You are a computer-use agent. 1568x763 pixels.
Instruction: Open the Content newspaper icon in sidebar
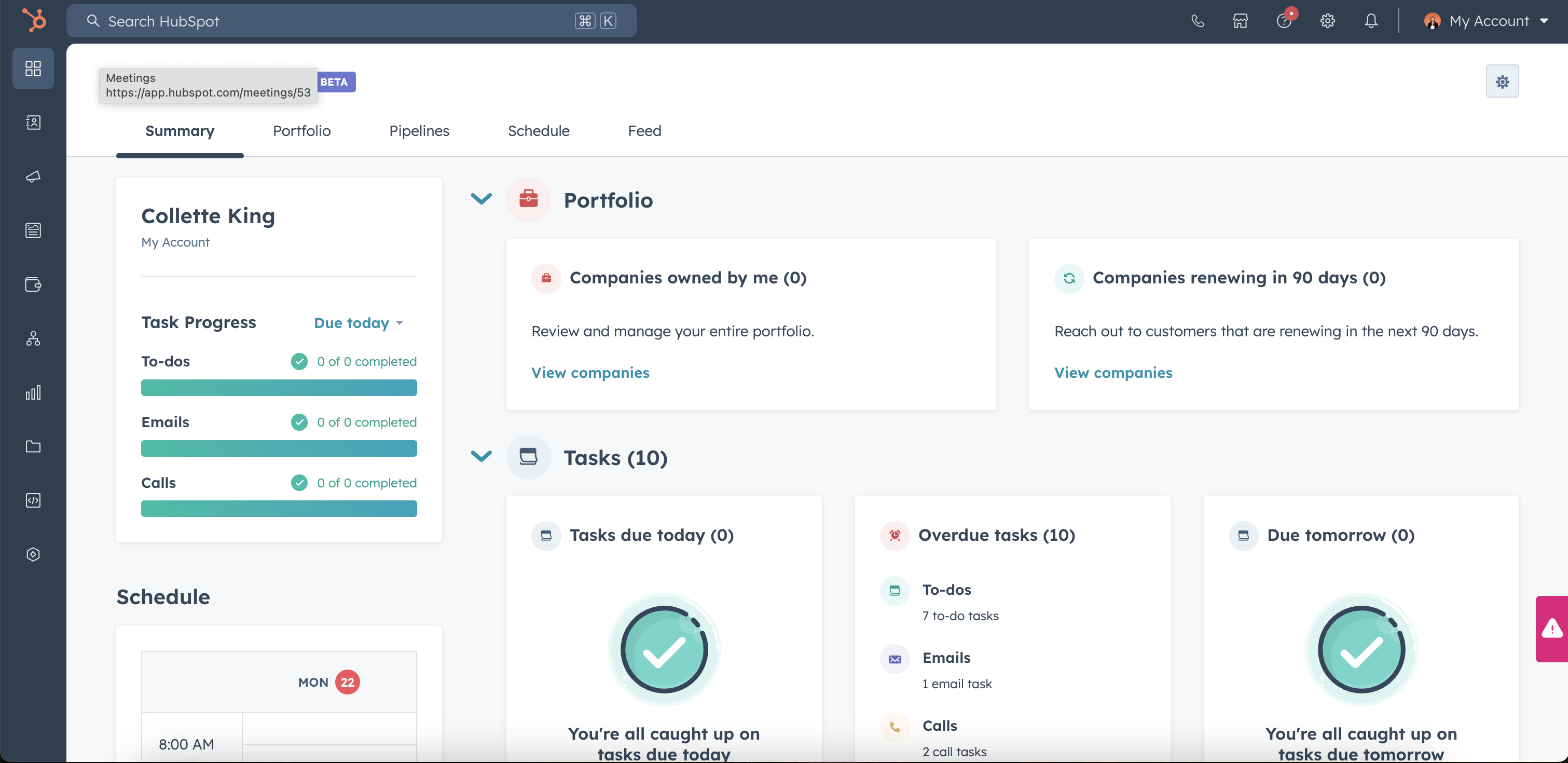[x=34, y=230]
